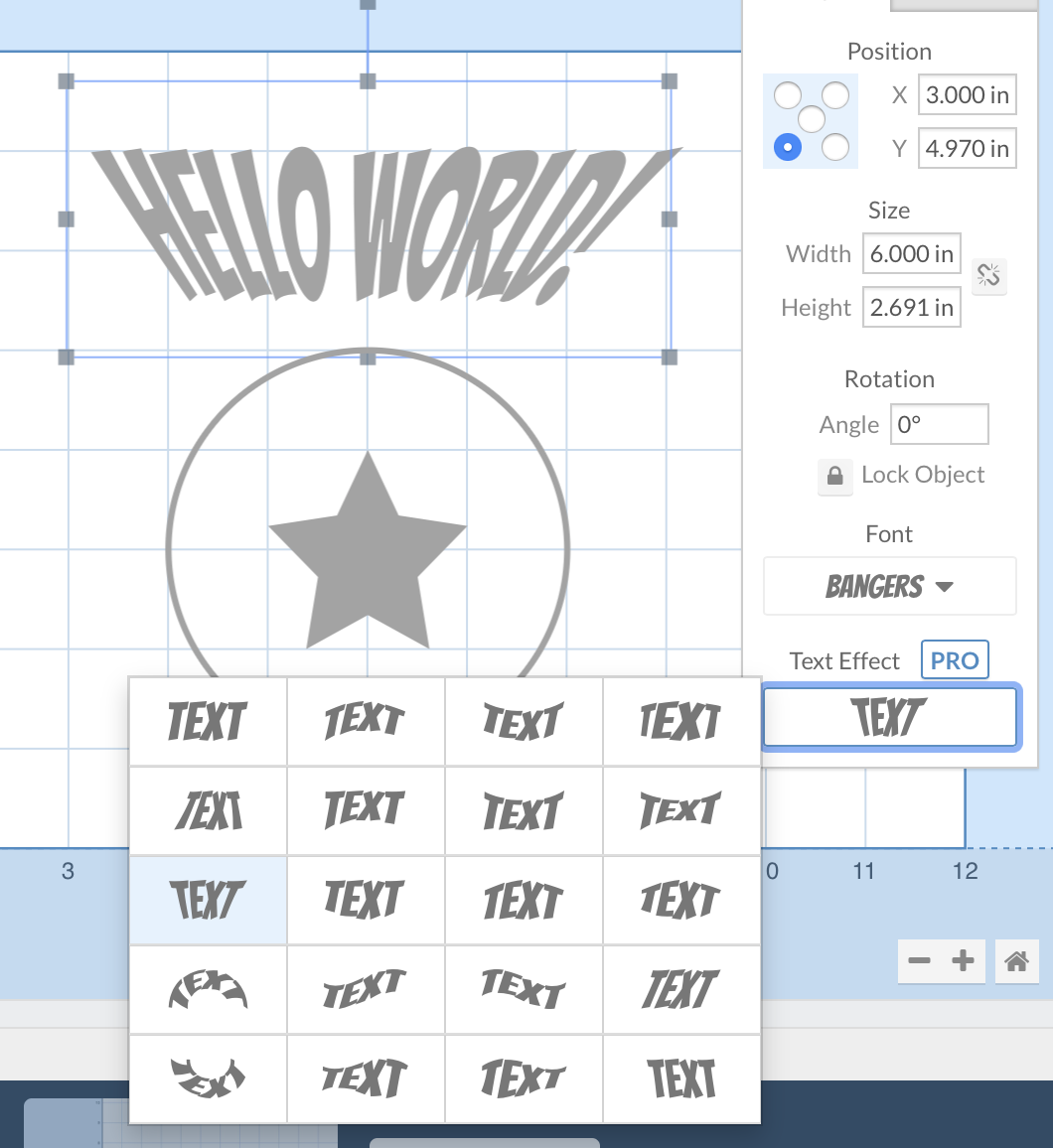Select slanted effect in fourth row, fourth column
This screenshot has width=1053, height=1148.
click(681, 990)
